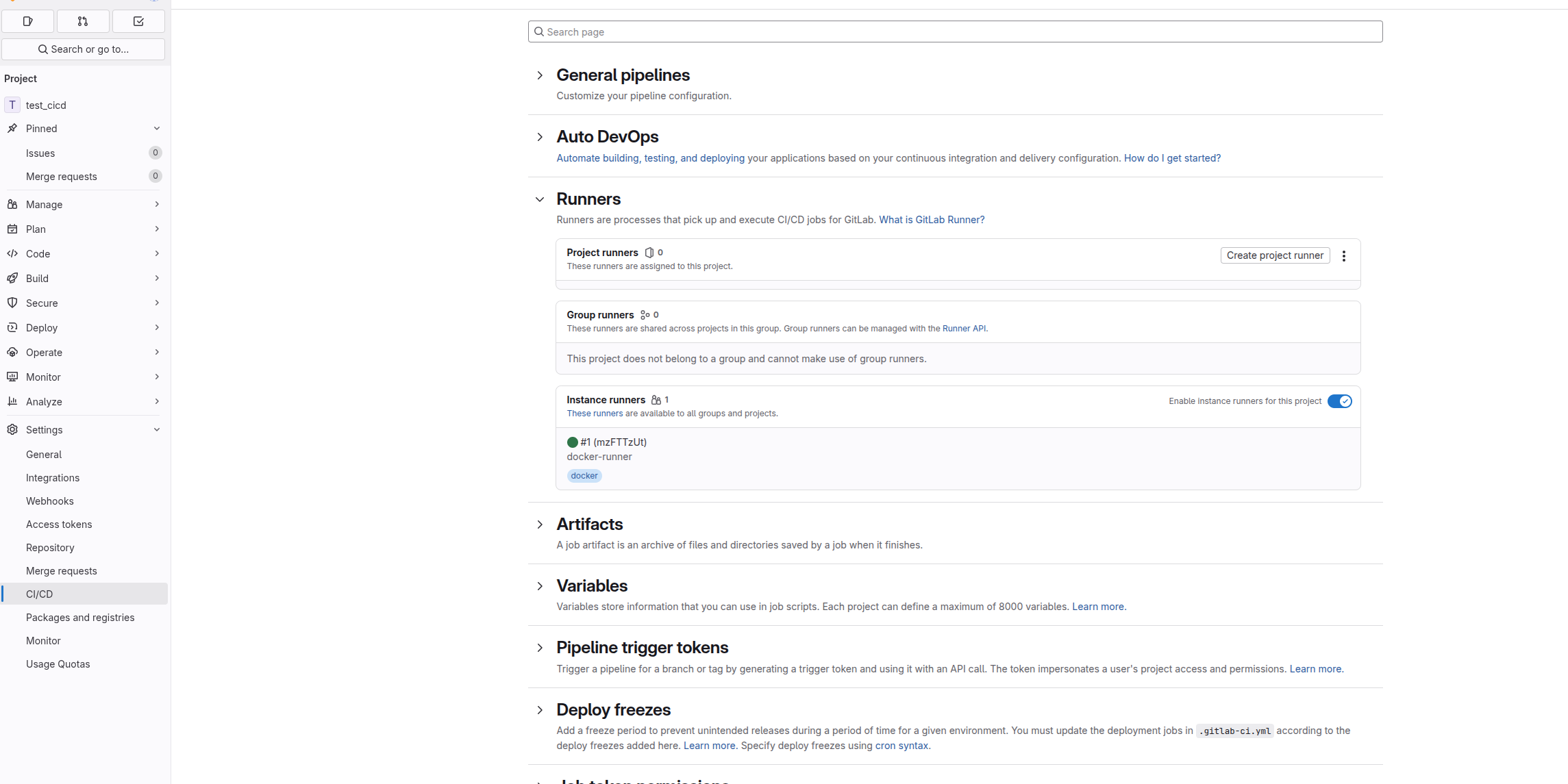Expand the General pipelines section
This screenshot has width=1568, height=784.
coord(540,75)
